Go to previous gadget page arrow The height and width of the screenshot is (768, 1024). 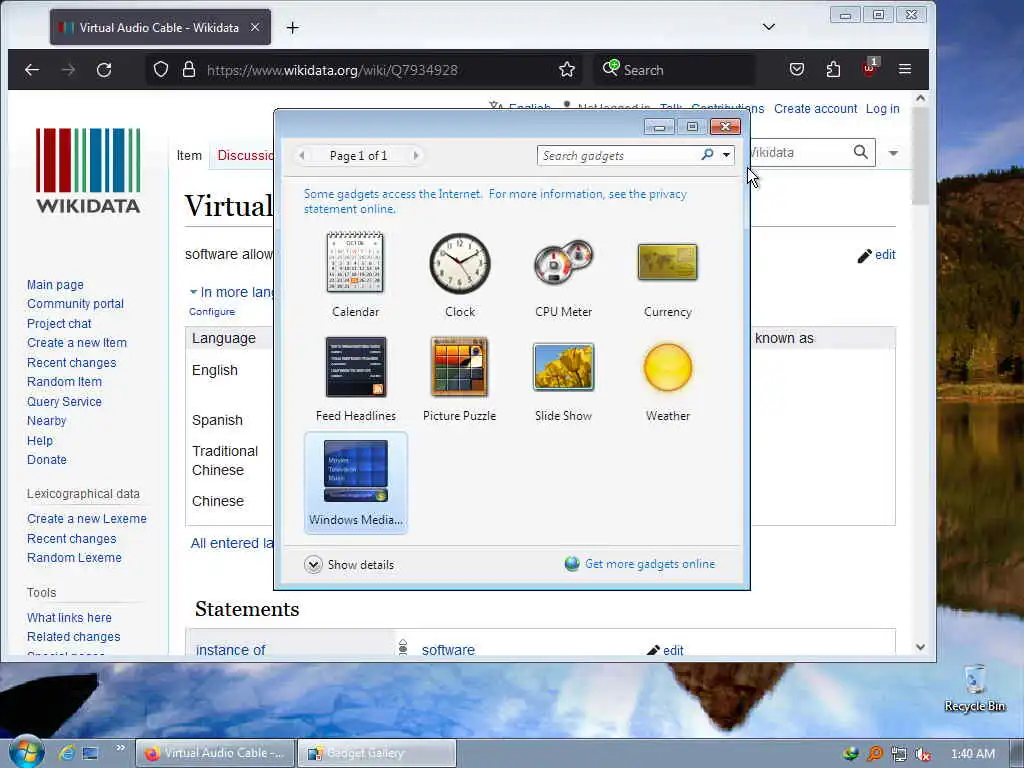tap(302, 155)
